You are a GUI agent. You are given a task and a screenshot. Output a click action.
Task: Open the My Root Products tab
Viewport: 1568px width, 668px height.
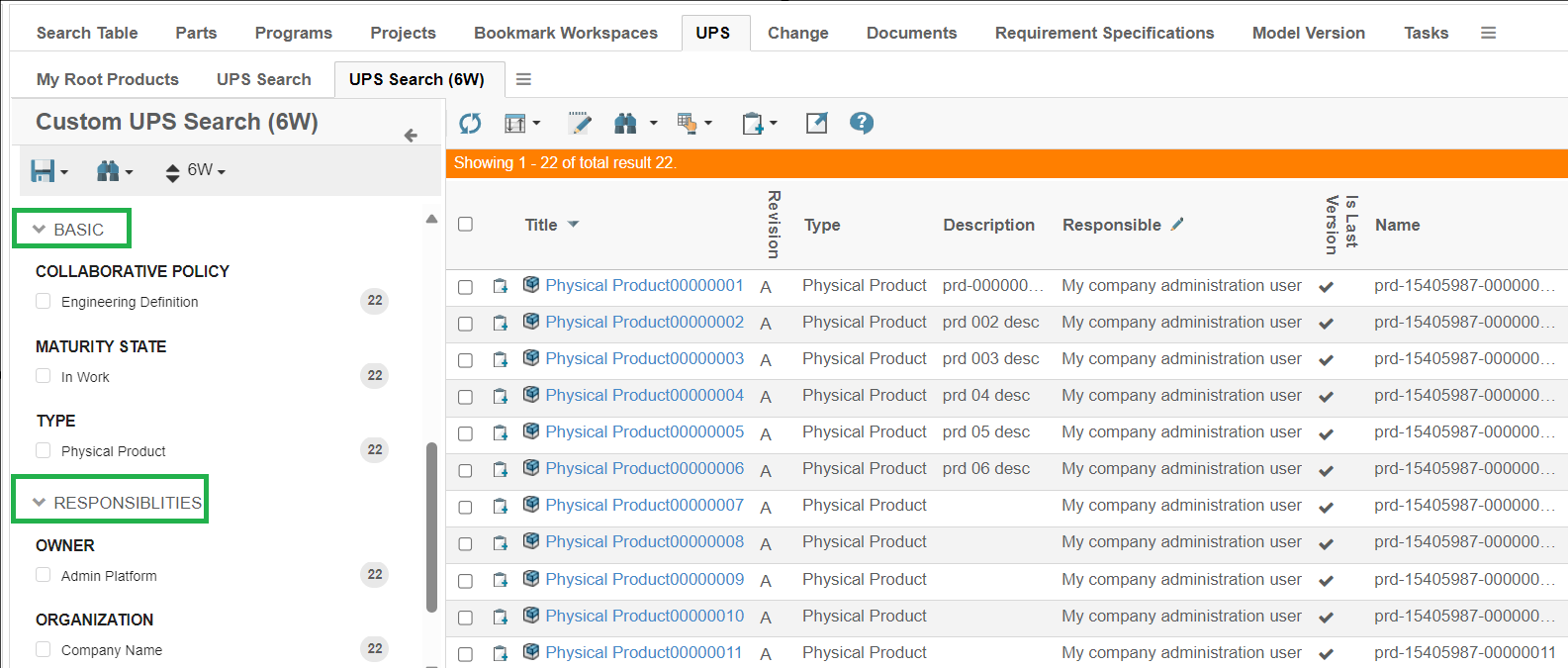click(x=108, y=79)
